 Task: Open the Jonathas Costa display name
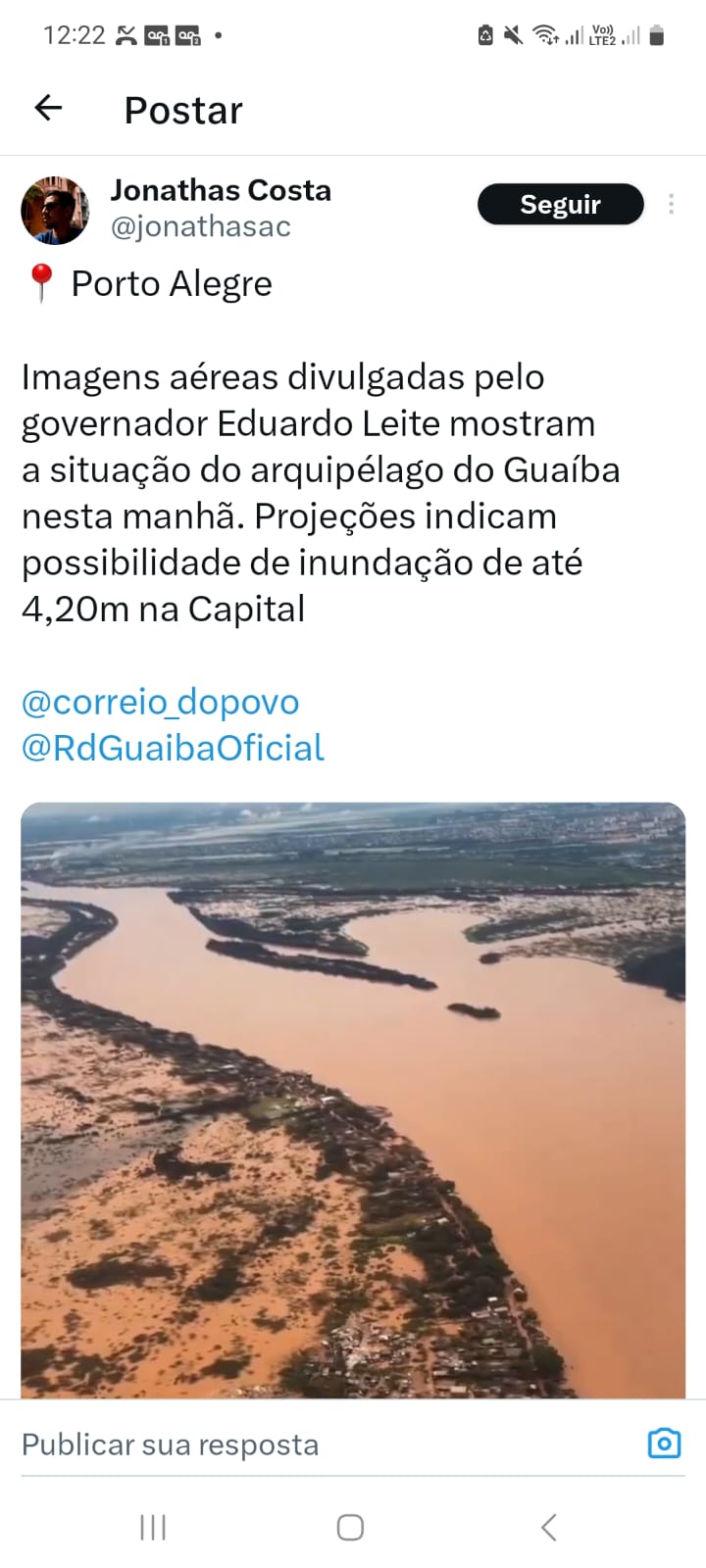(x=221, y=190)
